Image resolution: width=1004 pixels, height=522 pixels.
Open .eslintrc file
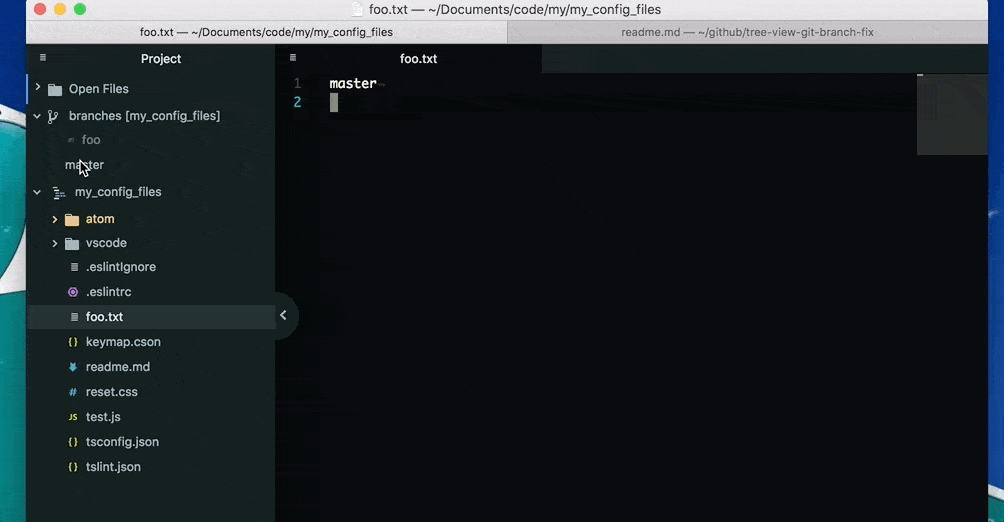tap(109, 292)
